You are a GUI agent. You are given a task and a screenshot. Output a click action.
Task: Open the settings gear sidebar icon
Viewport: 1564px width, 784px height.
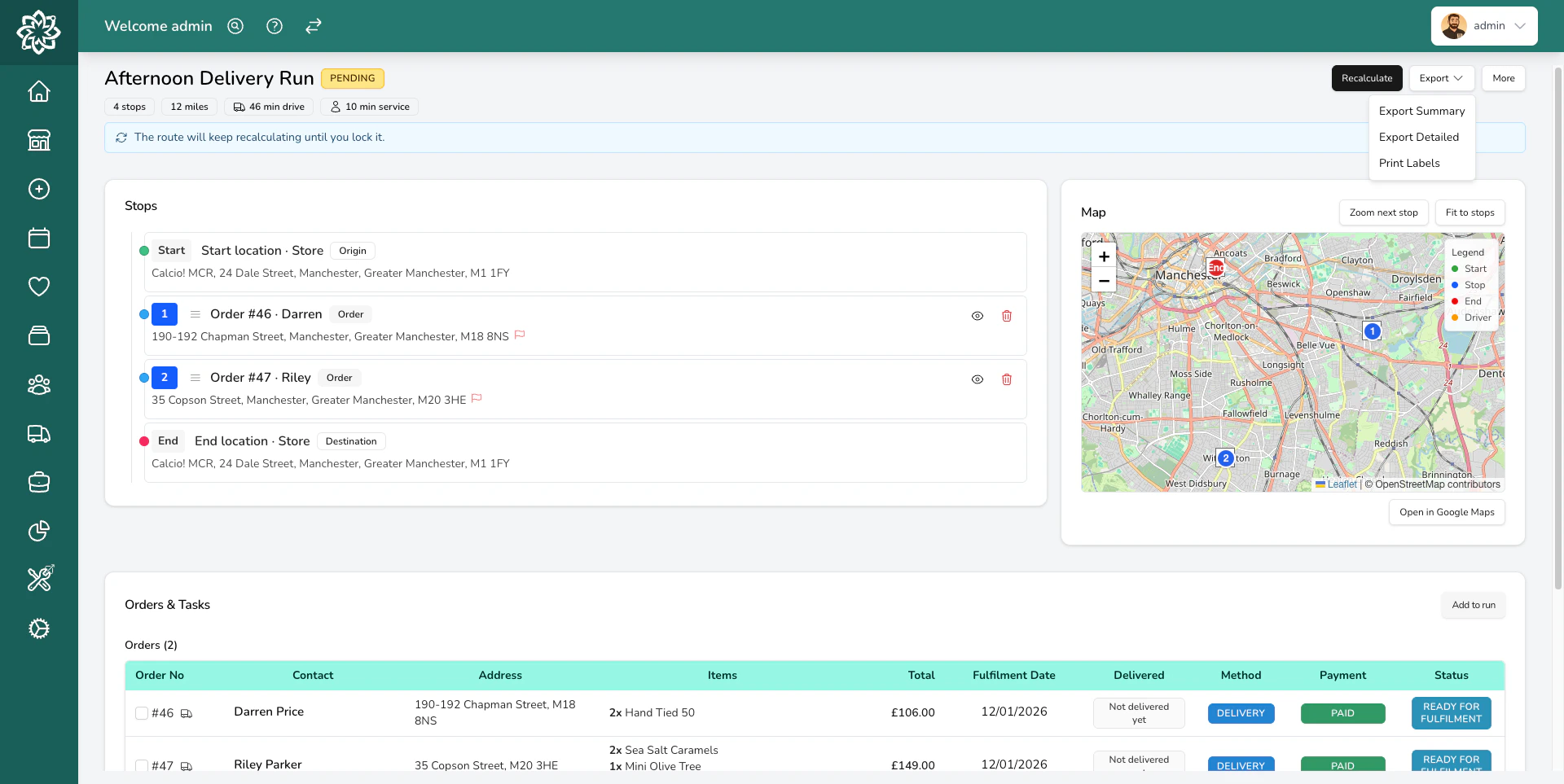39,629
